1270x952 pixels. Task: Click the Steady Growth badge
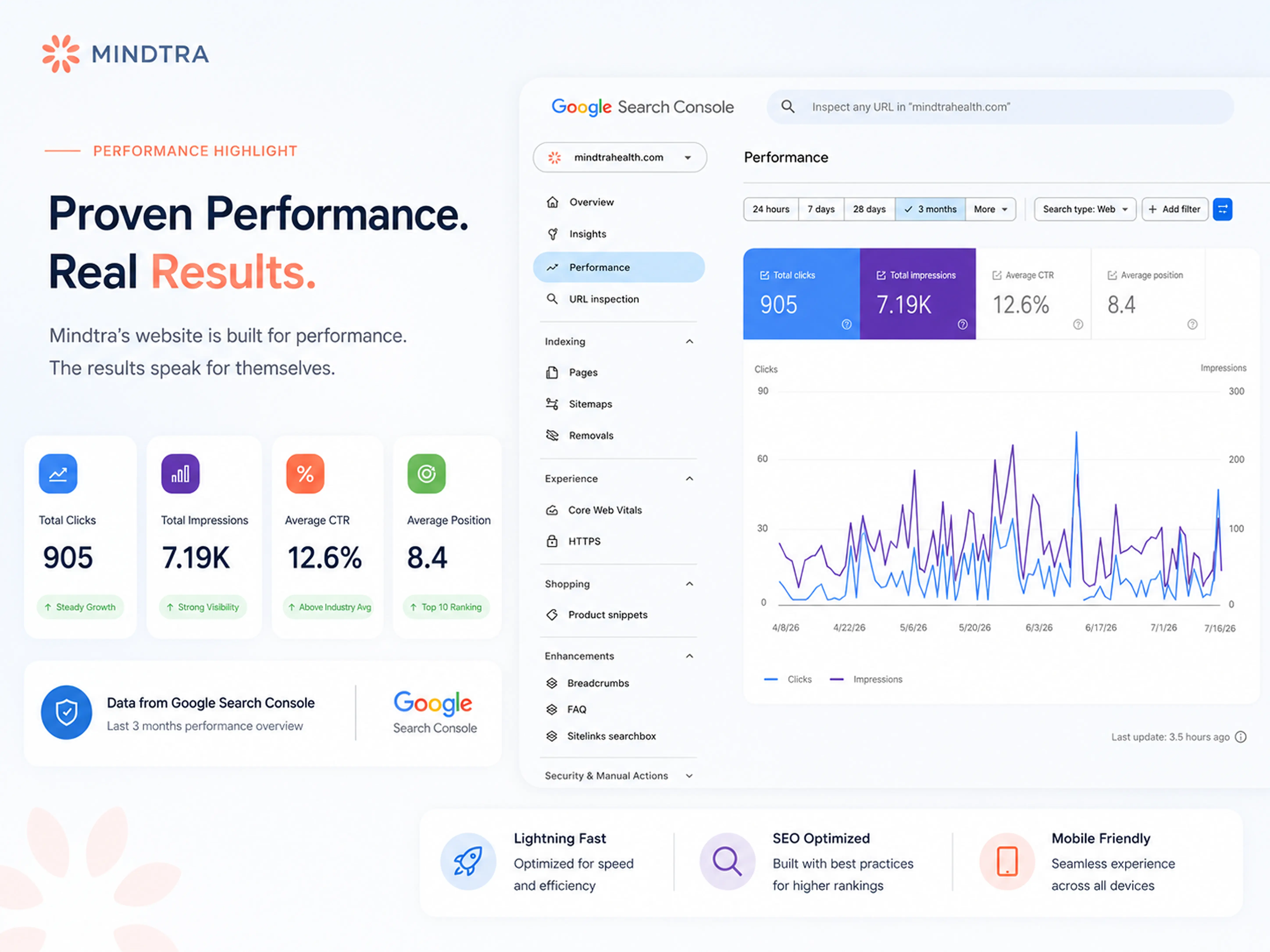[80, 607]
